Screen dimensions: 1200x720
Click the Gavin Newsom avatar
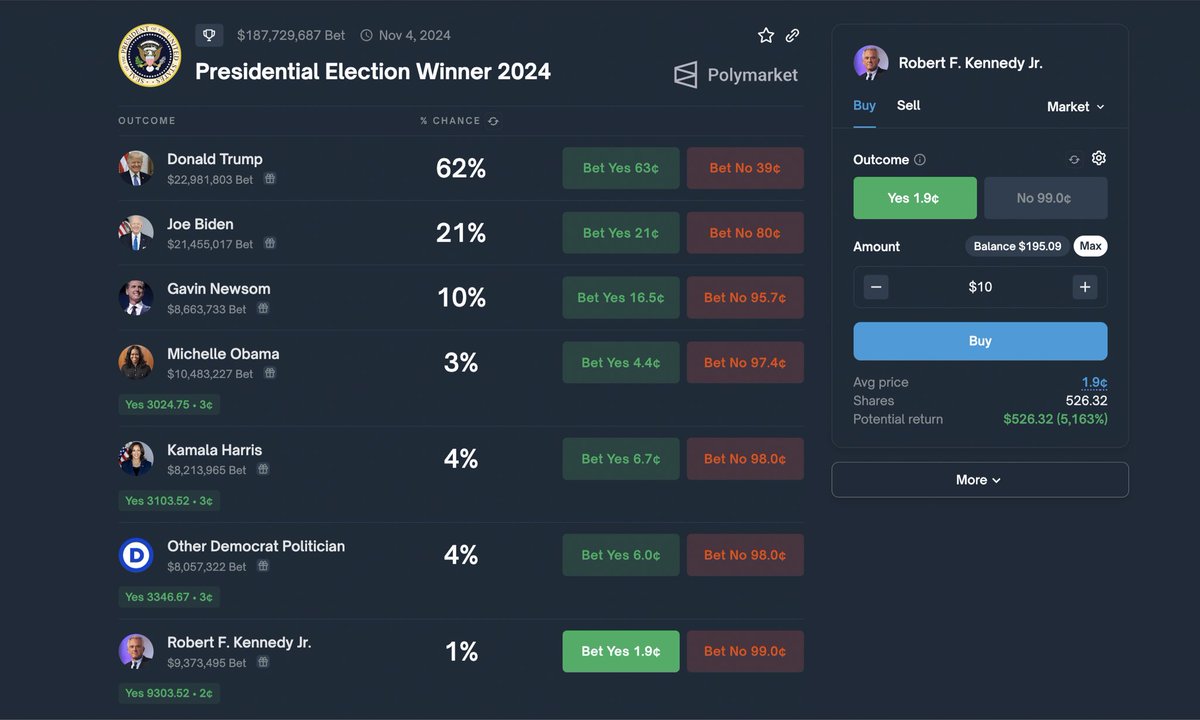(136, 298)
